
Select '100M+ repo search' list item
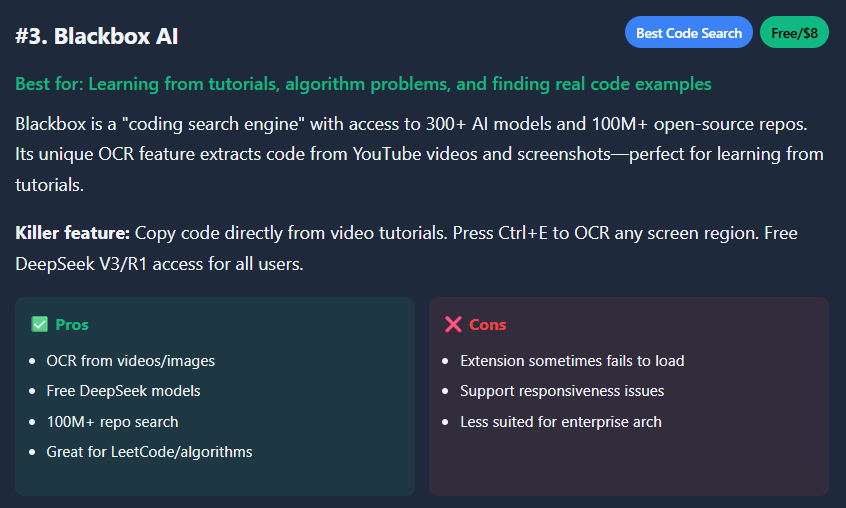(x=112, y=421)
